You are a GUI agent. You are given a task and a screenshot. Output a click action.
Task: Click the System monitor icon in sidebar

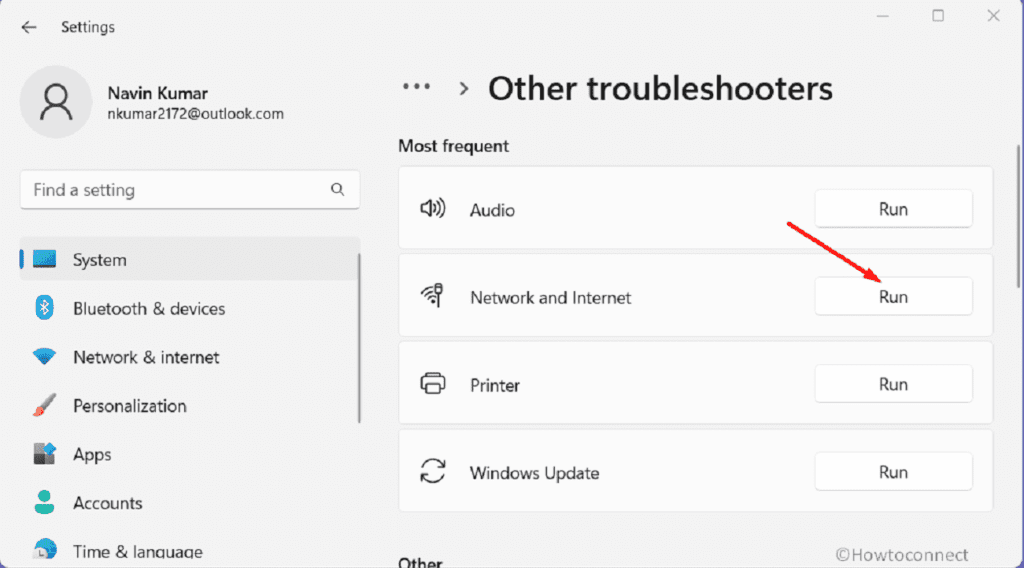point(44,259)
